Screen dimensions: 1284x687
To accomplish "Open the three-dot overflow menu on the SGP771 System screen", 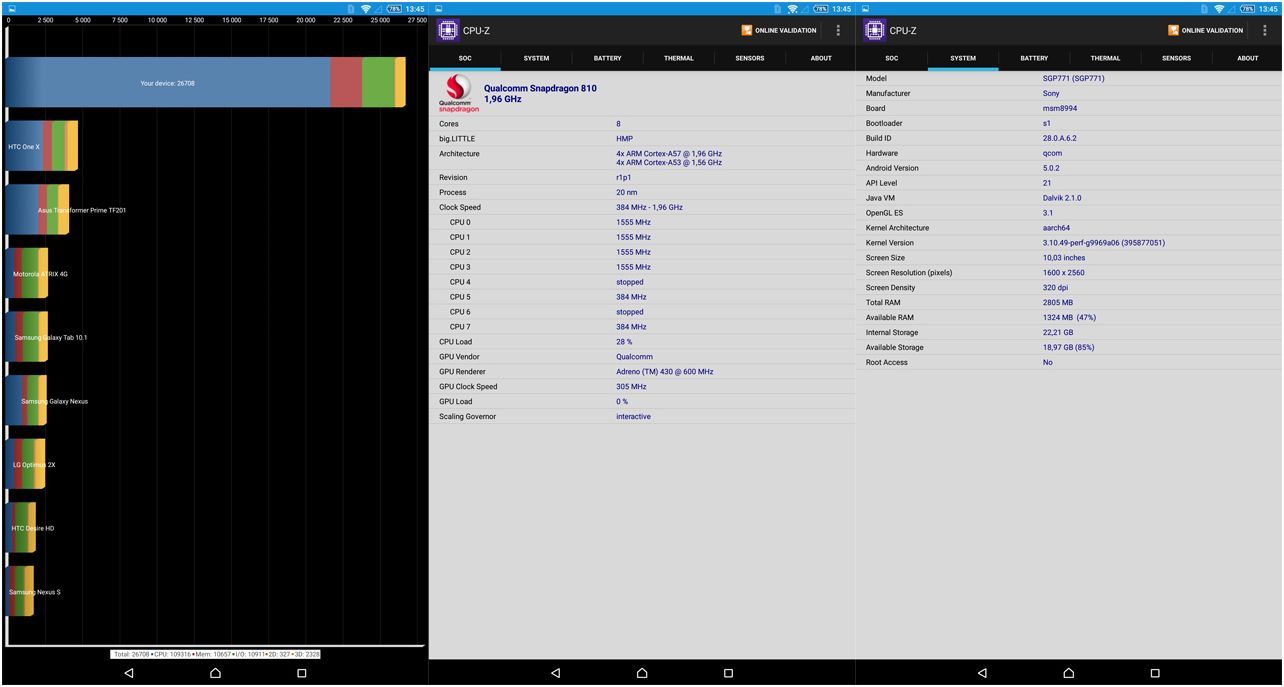I will [x=1265, y=31].
